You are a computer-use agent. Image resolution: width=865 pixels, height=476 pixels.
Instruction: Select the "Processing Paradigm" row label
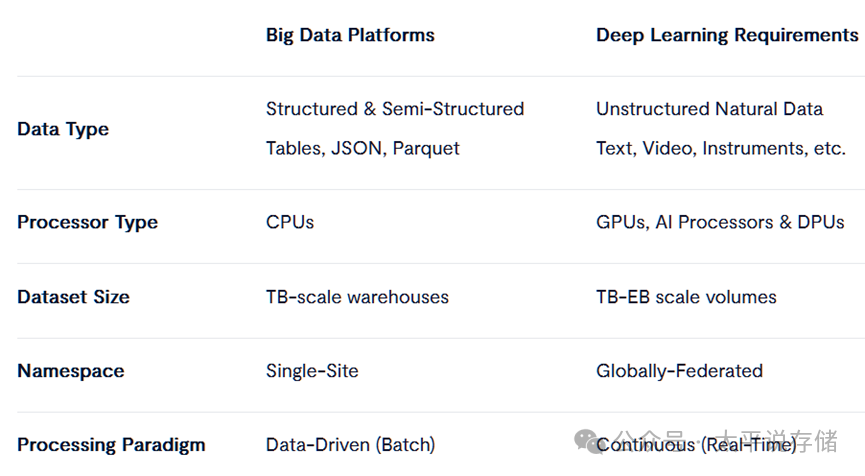tap(111, 445)
